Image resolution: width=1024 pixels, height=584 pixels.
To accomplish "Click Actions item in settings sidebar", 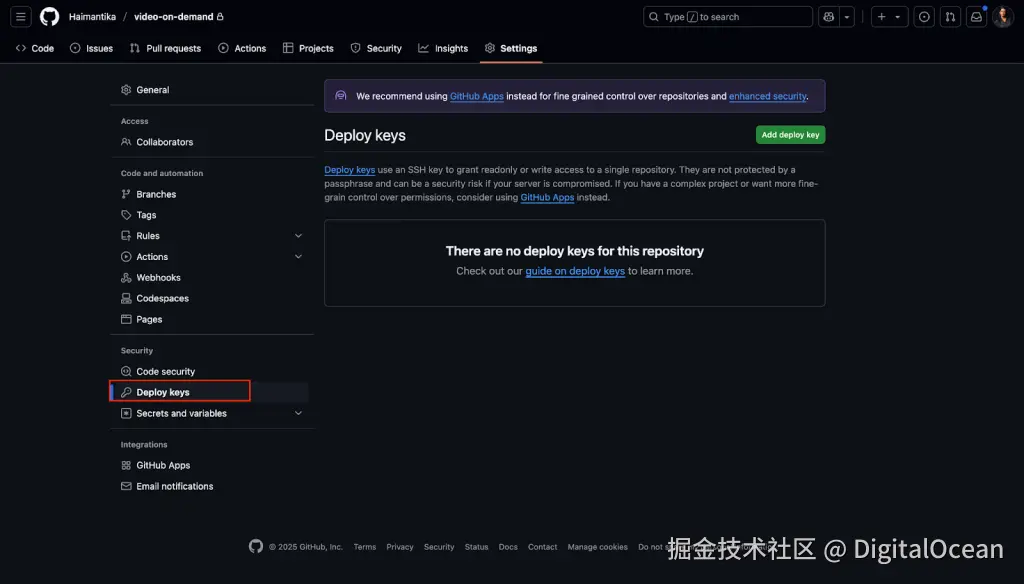I will 152,257.
